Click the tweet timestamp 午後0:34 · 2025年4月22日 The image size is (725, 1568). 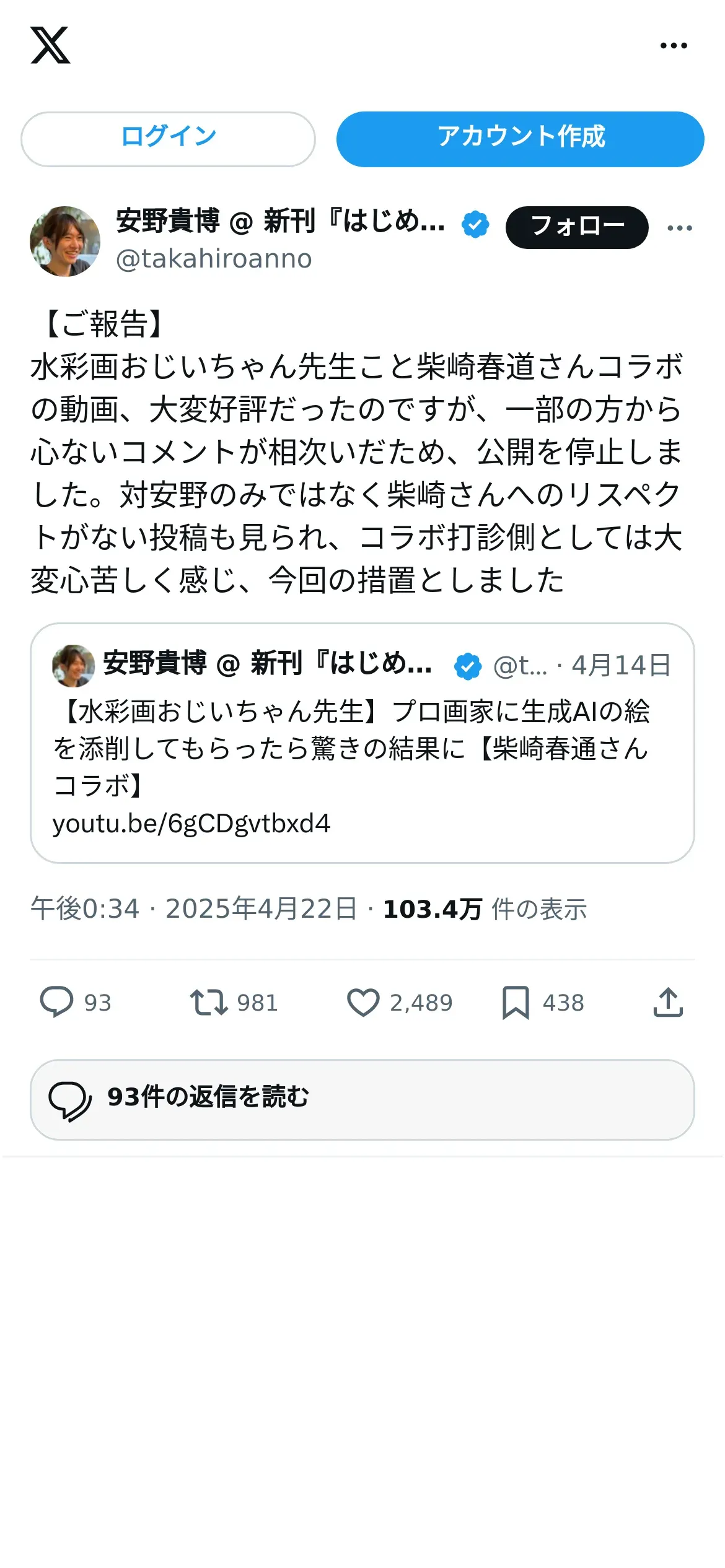point(194,909)
